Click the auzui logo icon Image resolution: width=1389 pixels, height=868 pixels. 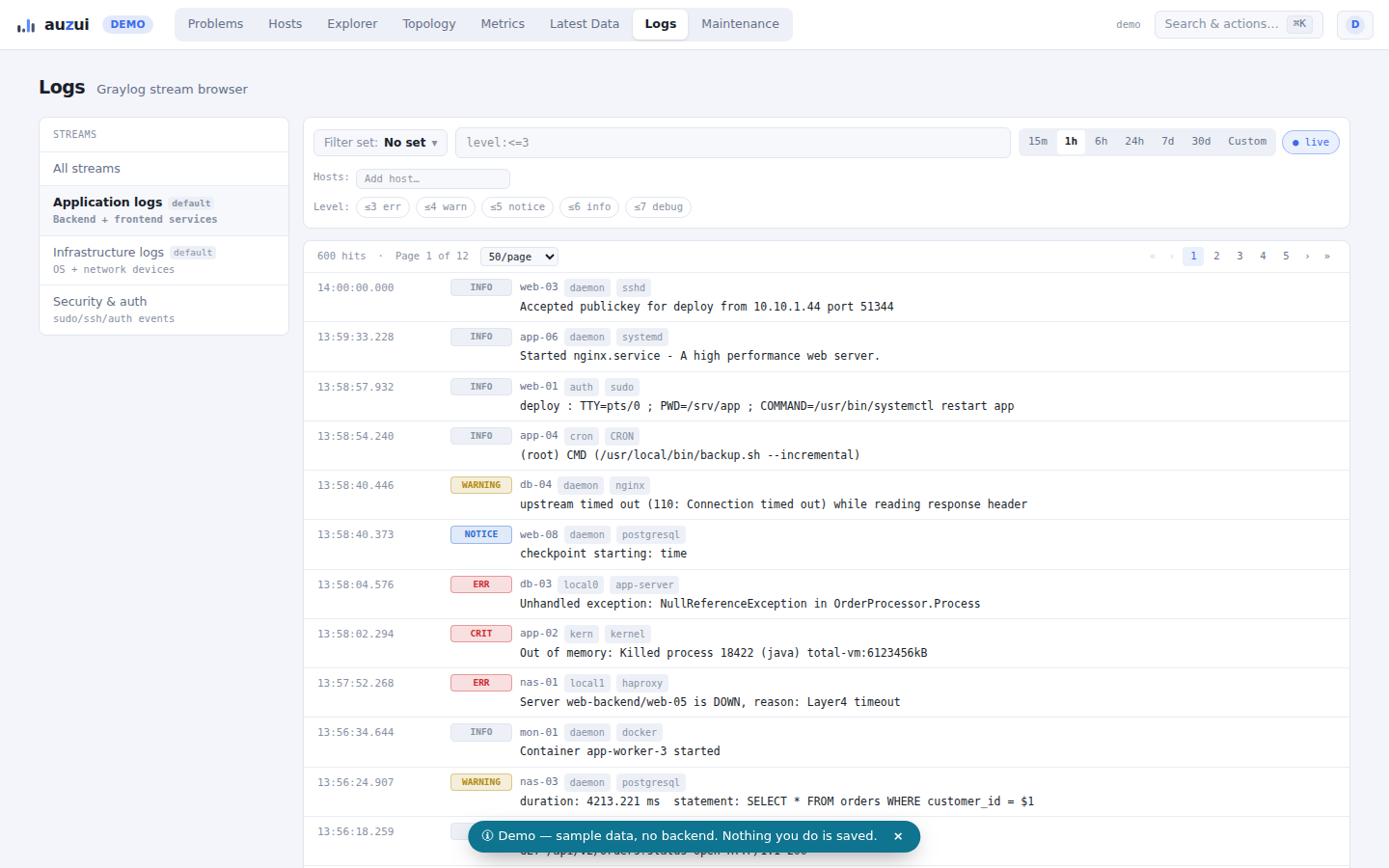coord(26,25)
